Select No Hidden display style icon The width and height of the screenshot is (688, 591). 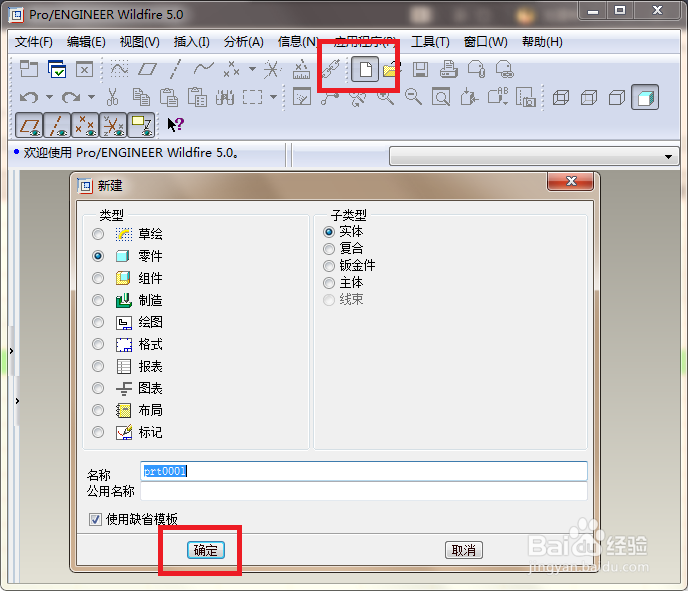(x=616, y=97)
